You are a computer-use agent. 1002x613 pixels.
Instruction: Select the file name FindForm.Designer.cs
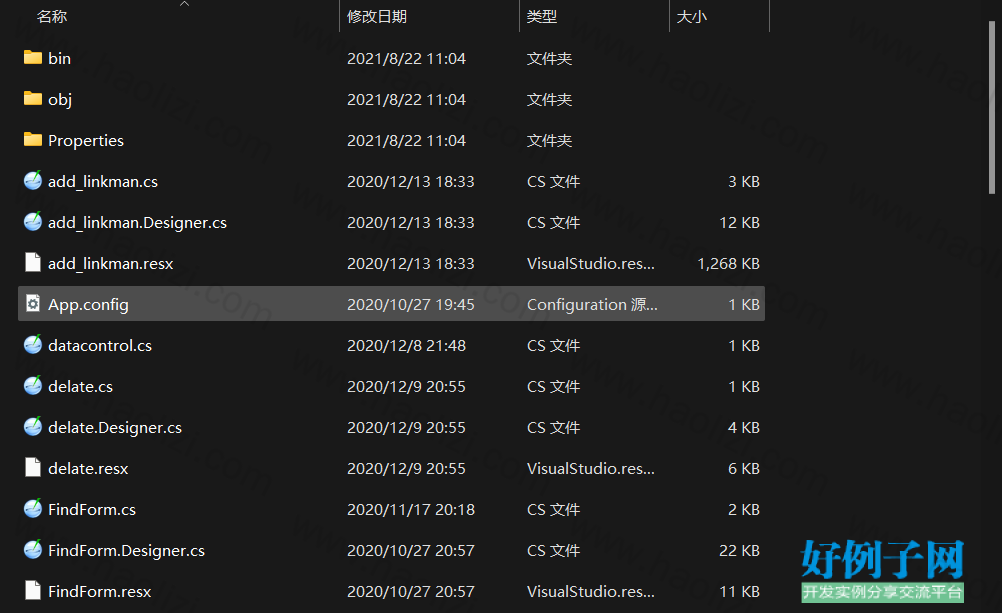coord(127,550)
